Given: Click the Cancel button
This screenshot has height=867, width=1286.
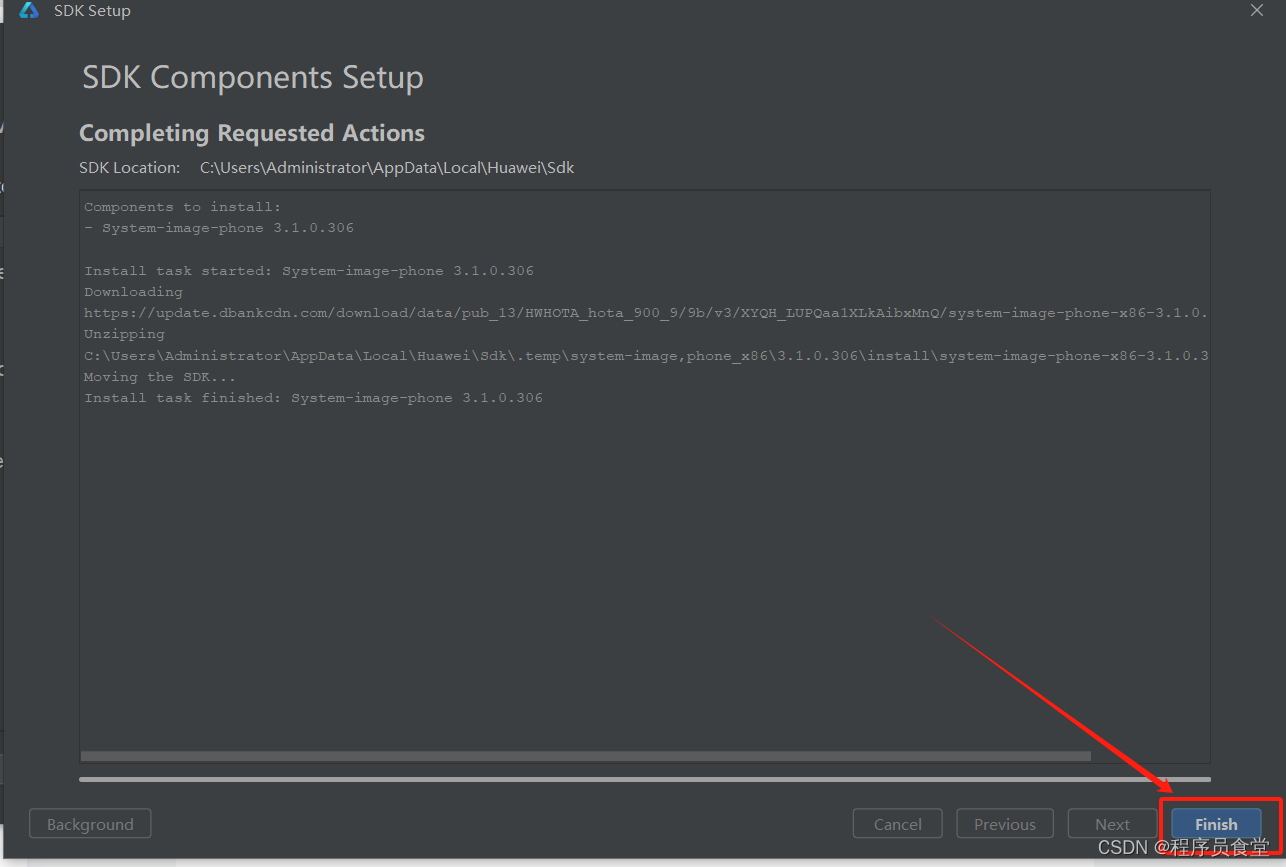Looking at the screenshot, I should (x=897, y=824).
